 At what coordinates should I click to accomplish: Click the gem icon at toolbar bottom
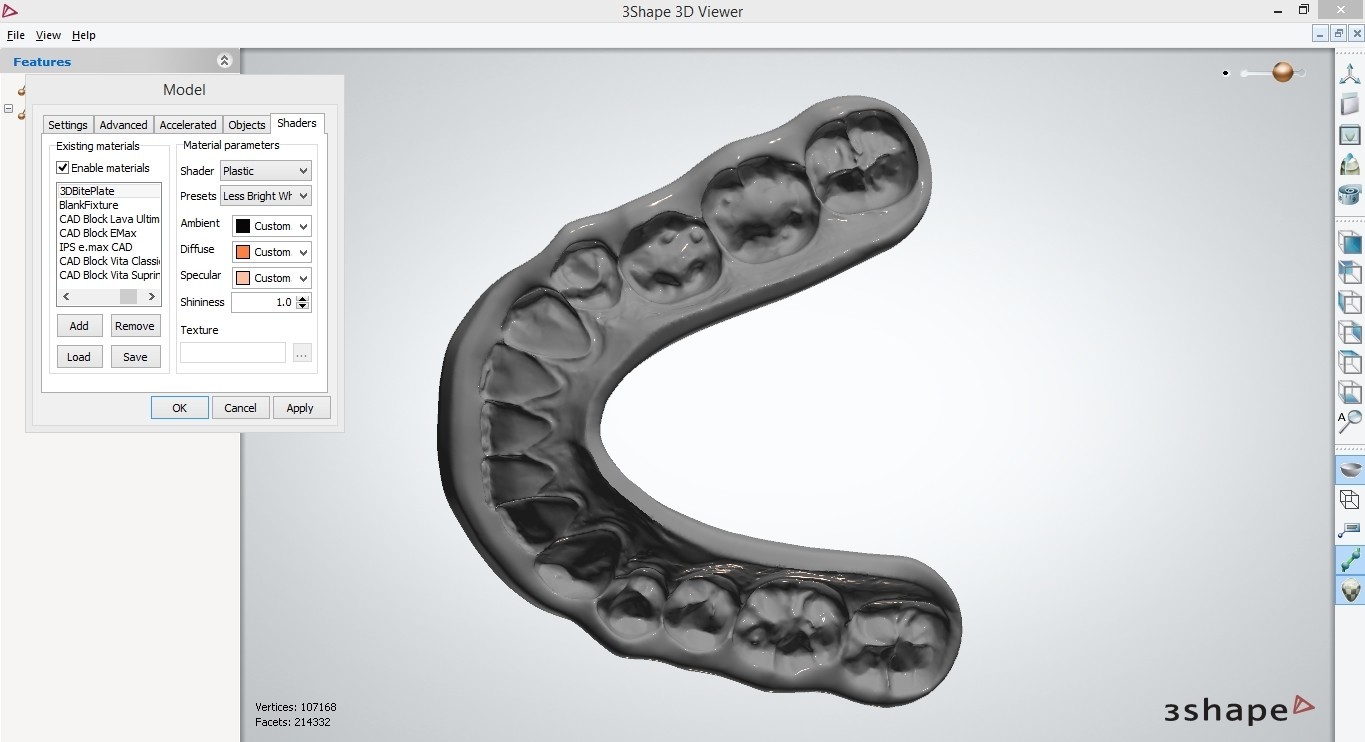click(1349, 590)
